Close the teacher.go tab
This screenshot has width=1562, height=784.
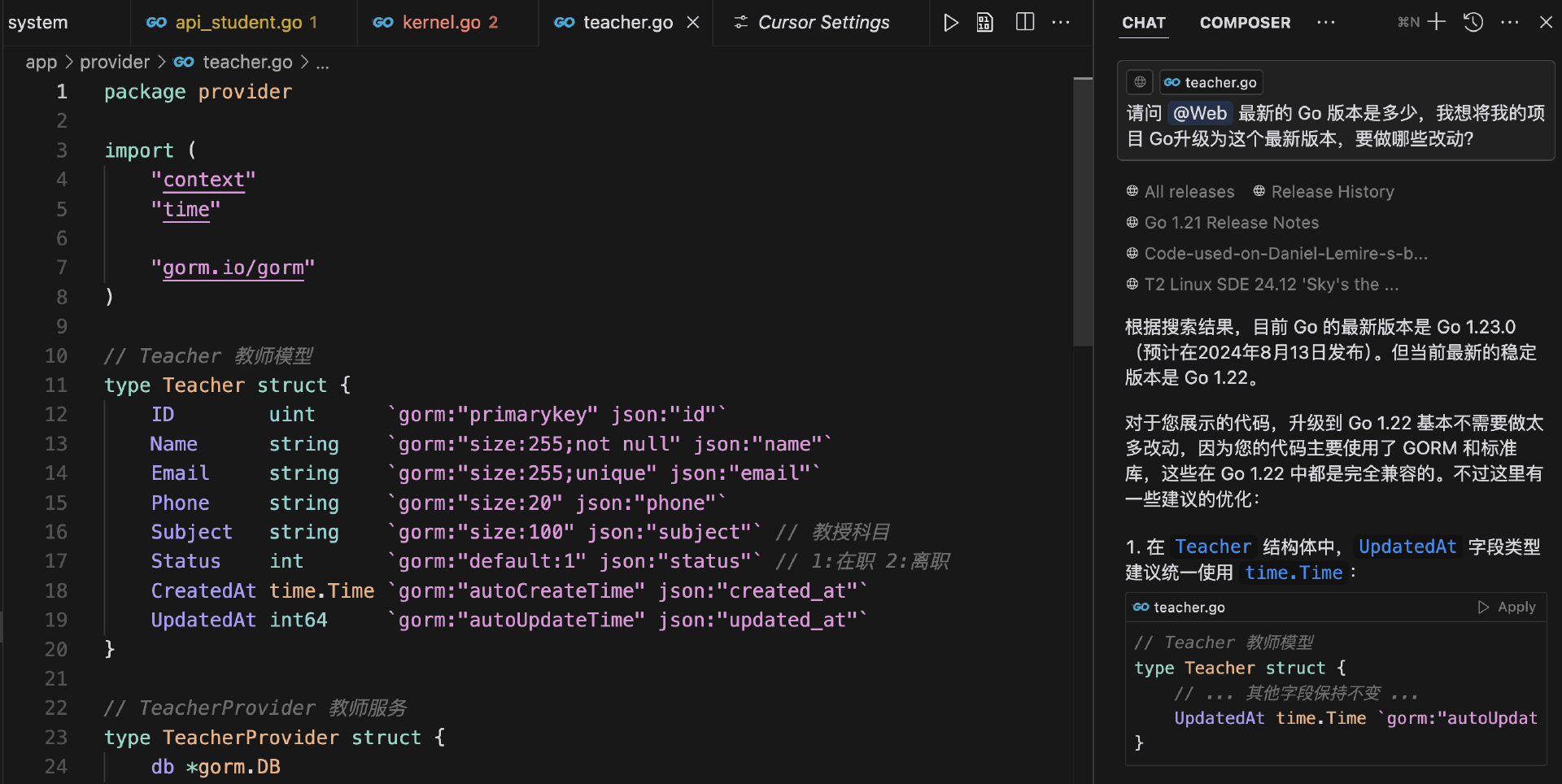693,23
